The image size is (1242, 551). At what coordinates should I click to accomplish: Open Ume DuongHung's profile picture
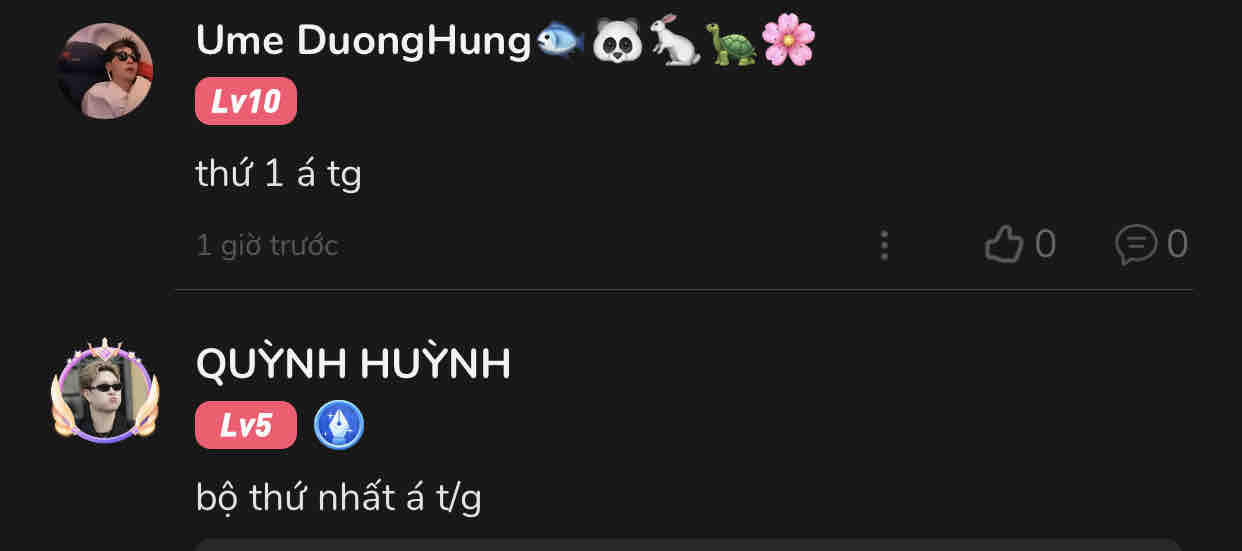[105, 71]
